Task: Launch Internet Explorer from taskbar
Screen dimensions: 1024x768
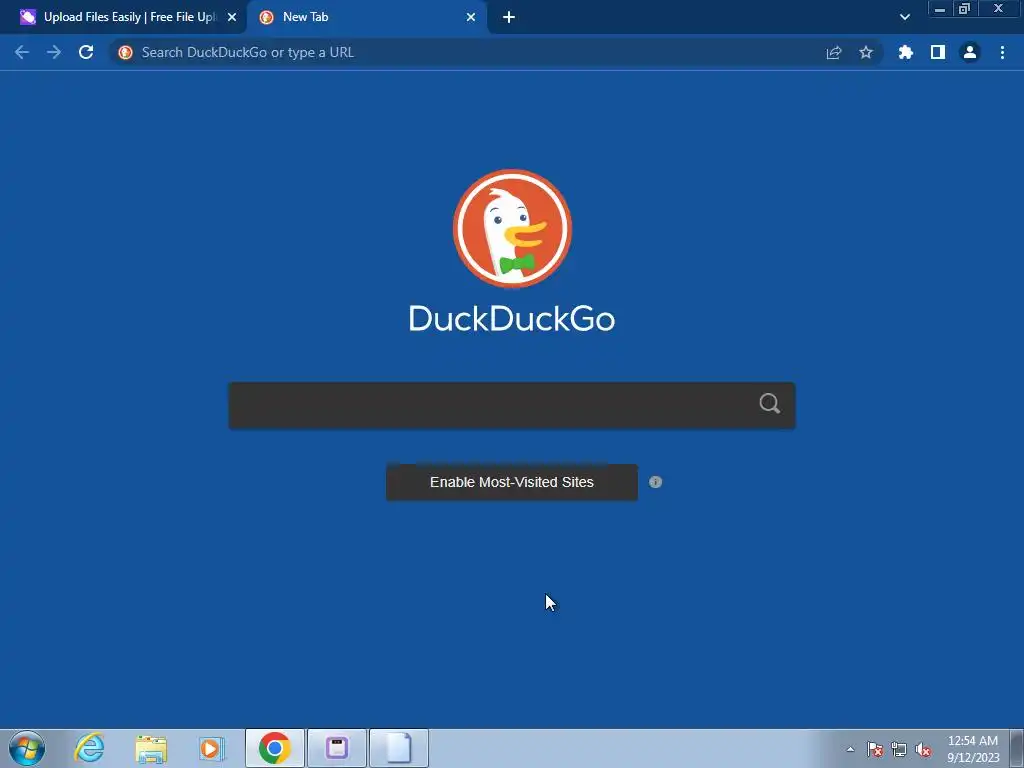Action: (89, 748)
